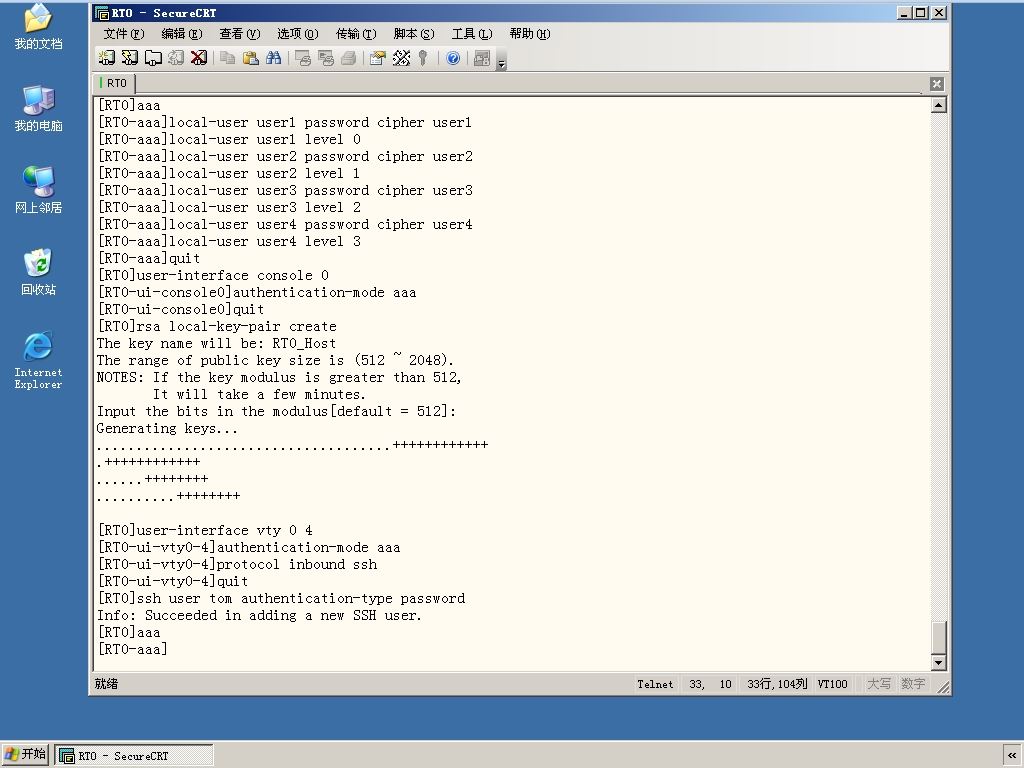Click the Find binoculars icon
The height and width of the screenshot is (768, 1024).
coord(274,58)
